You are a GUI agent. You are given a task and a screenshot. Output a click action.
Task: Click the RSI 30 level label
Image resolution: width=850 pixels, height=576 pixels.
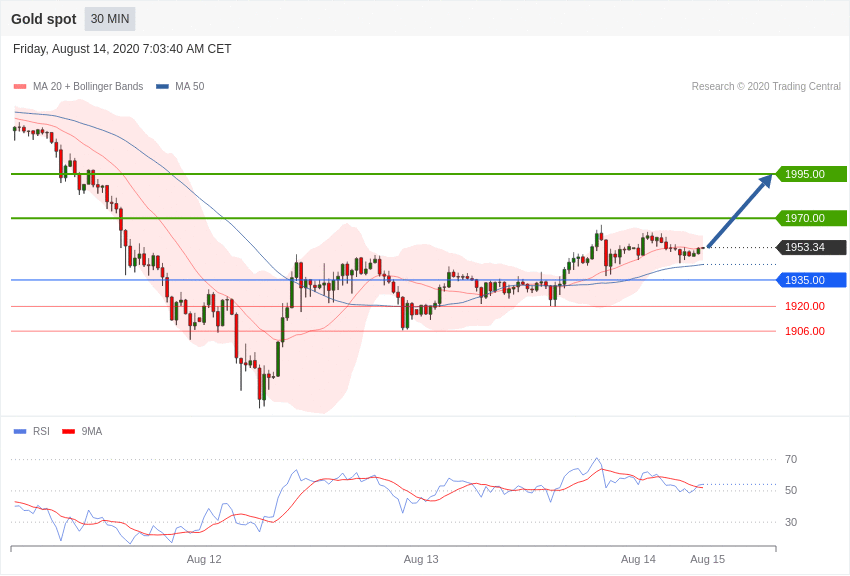(791, 522)
